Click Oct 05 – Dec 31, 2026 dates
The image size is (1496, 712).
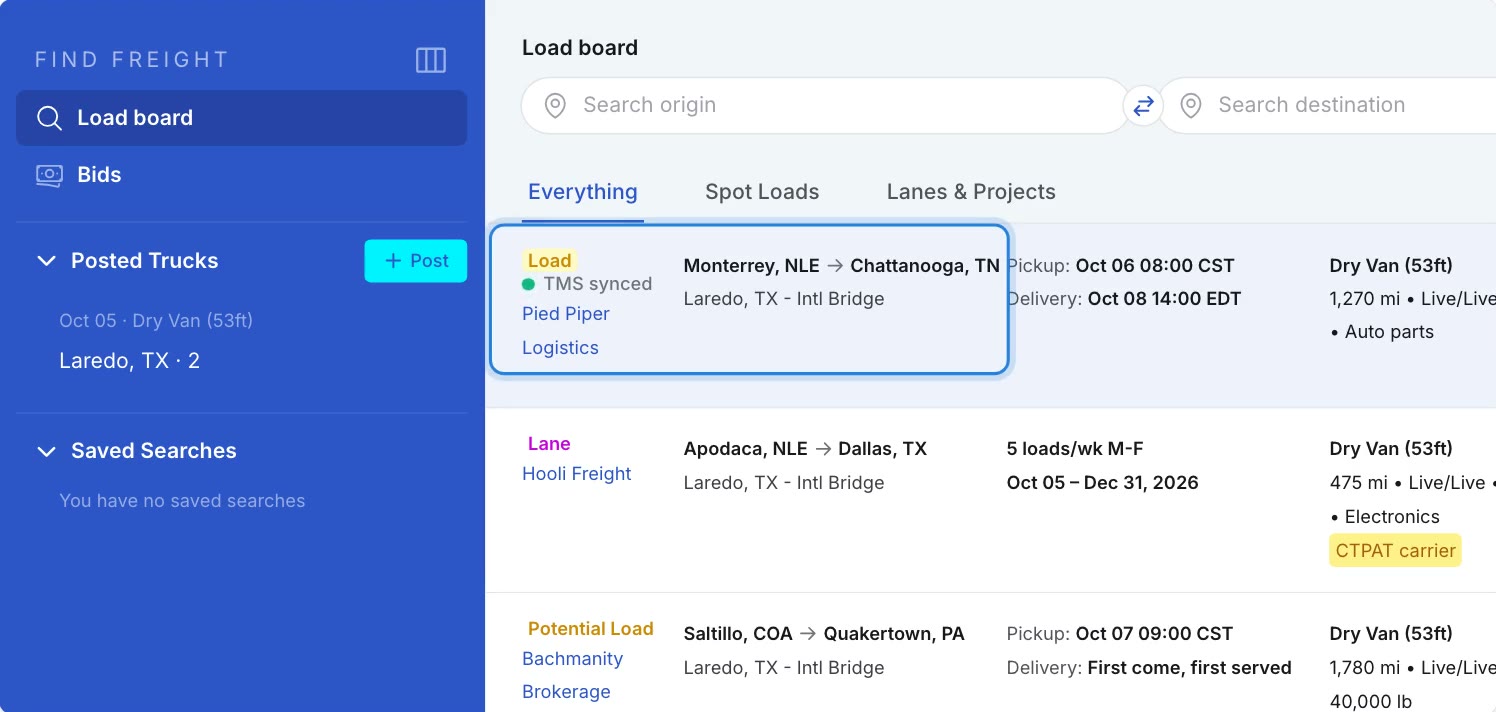pyautogui.click(x=1103, y=483)
